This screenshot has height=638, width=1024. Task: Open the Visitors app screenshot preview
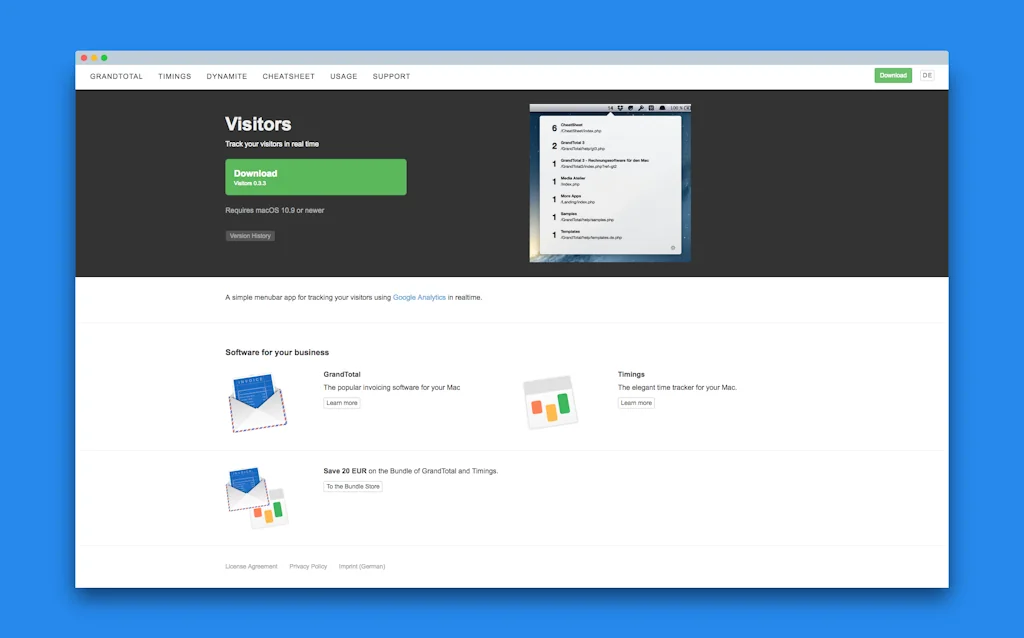pos(610,183)
